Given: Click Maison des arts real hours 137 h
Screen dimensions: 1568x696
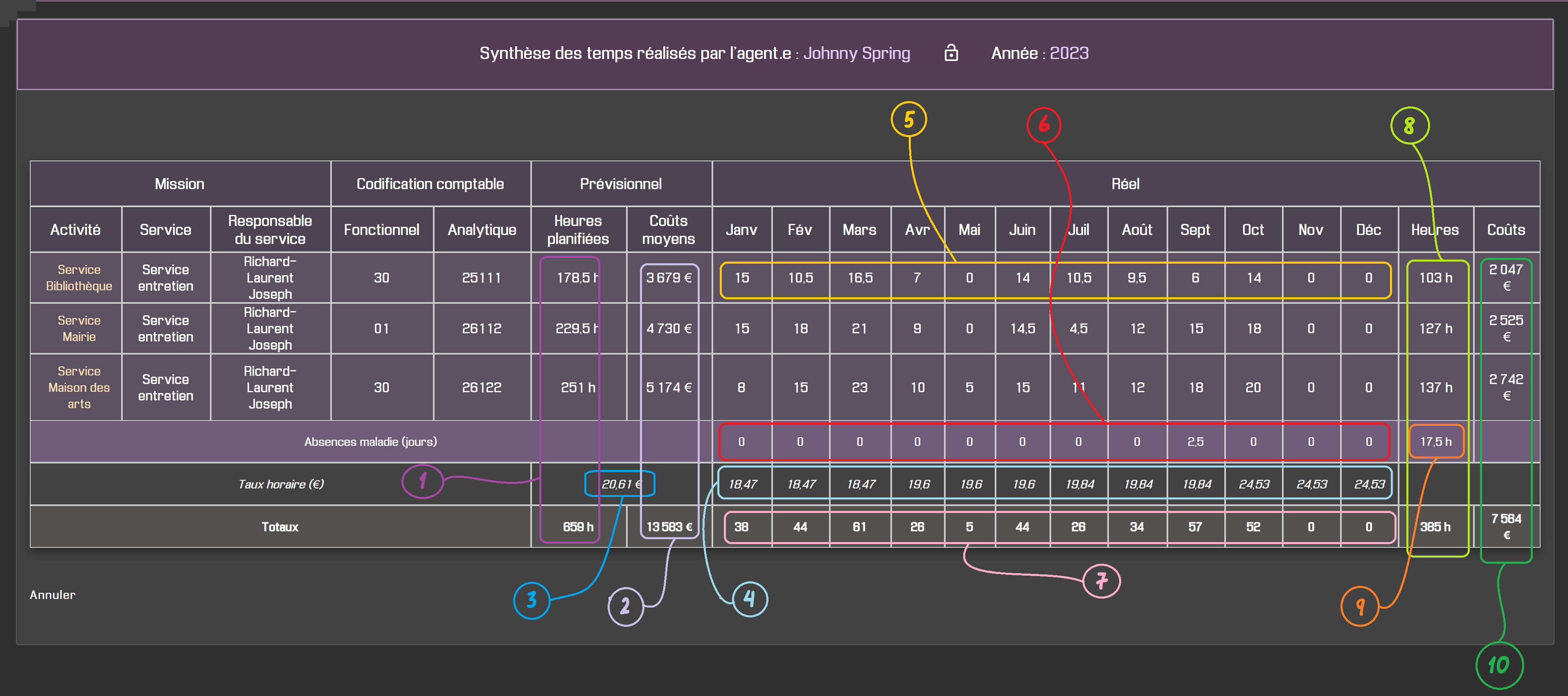Looking at the screenshot, I should 1436,387.
